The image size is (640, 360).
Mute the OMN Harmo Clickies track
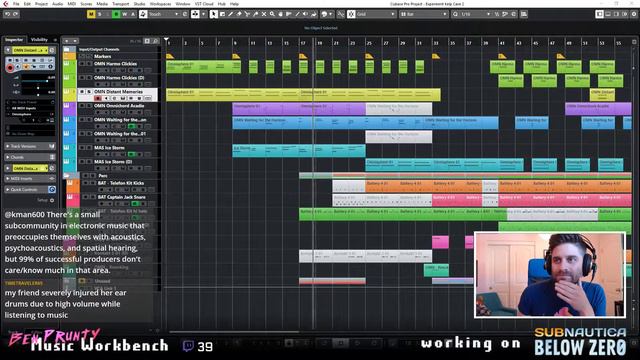(82, 64)
